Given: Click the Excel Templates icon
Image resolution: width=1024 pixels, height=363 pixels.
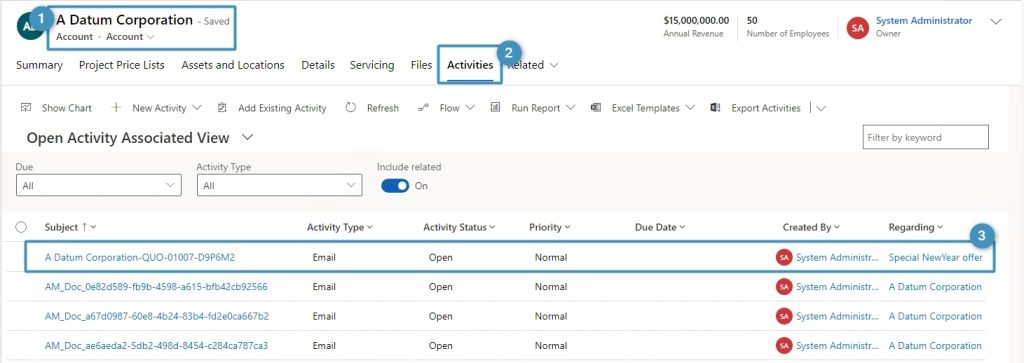Looking at the screenshot, I should pos(596,108).
